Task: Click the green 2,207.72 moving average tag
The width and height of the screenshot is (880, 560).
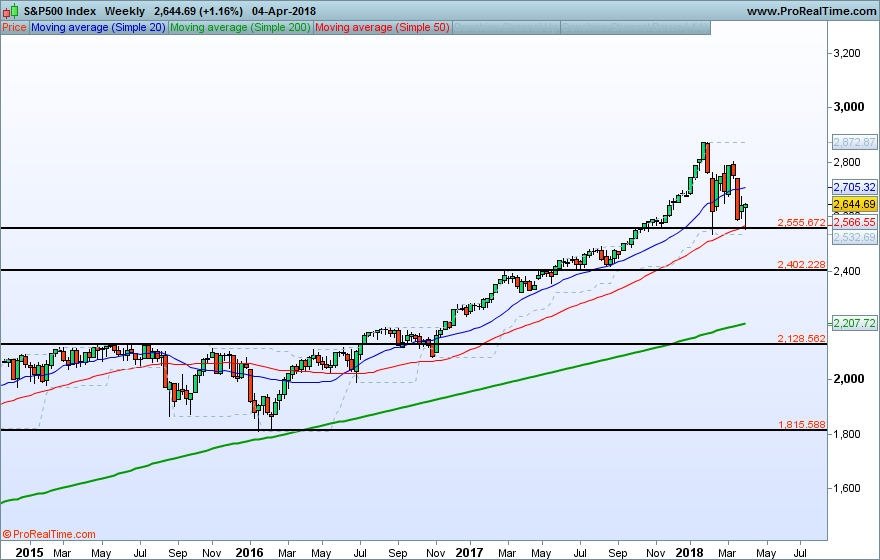Action: pyautogui.click(x=854, y=323)
